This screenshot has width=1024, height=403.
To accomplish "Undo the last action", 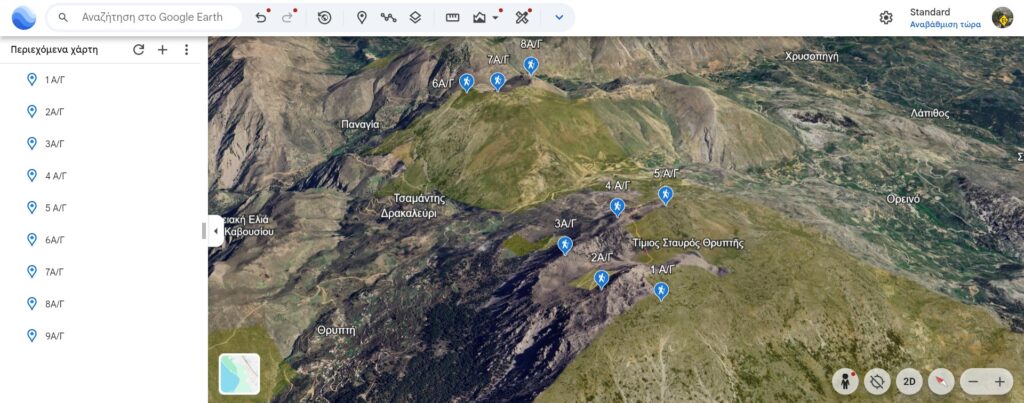I will click(x=261, y=18).
